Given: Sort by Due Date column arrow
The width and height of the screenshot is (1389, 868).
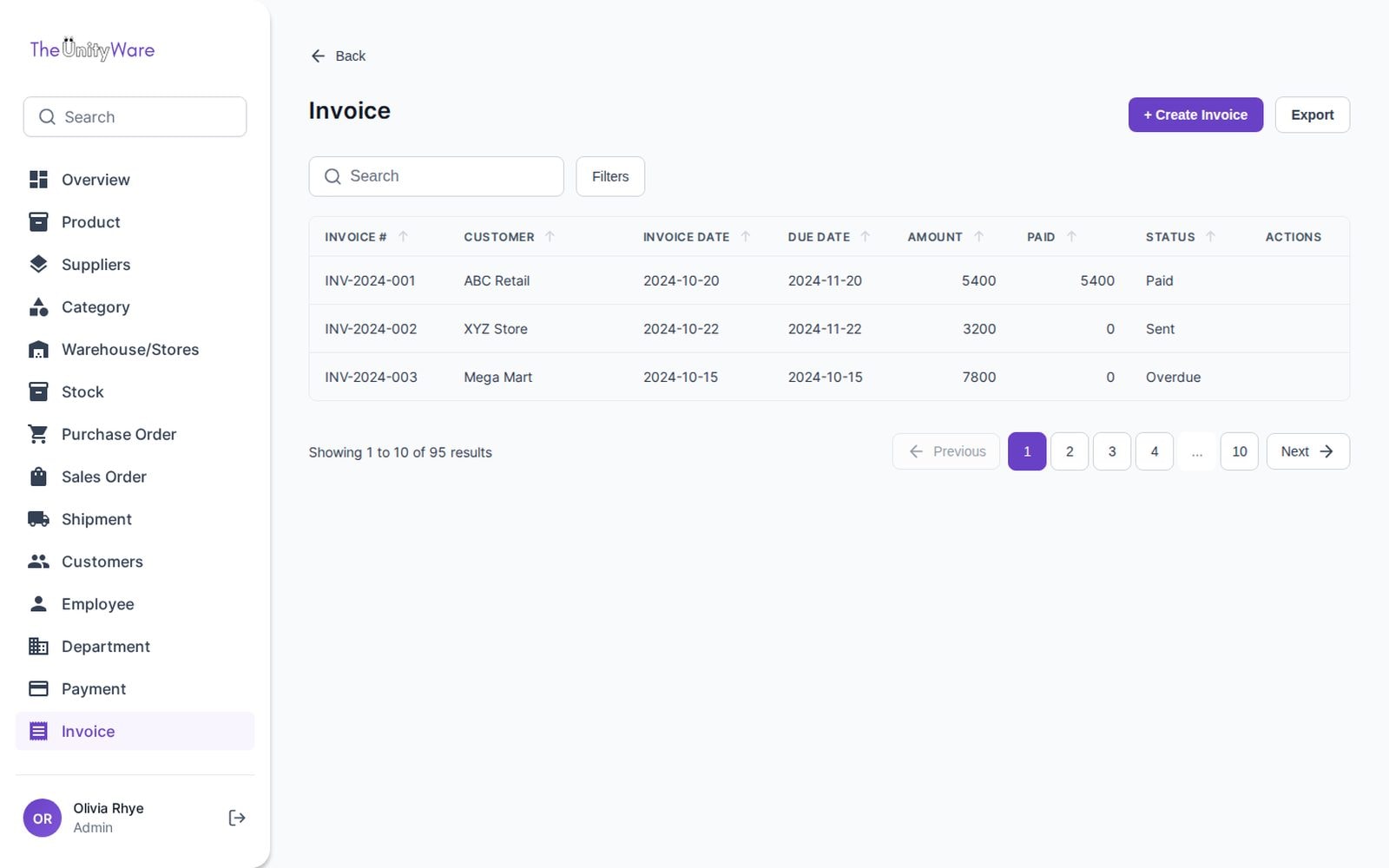Looking at the screenshot, I should (865, 236).
